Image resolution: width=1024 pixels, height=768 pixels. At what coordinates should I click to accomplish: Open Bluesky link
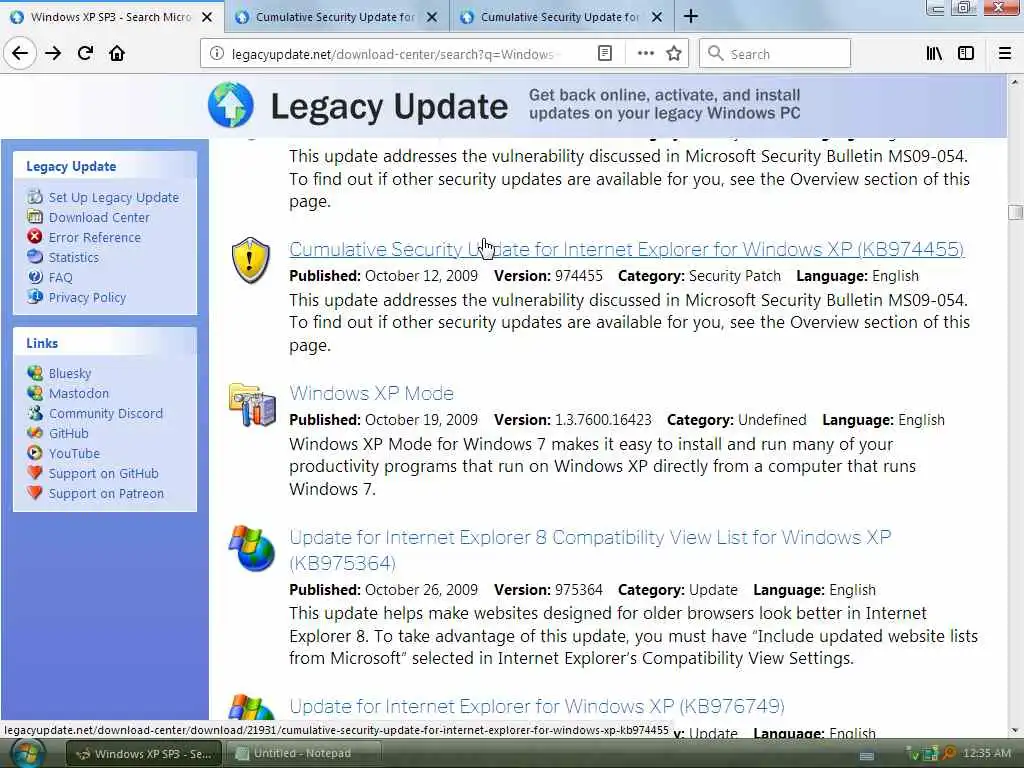click(70, 374)
